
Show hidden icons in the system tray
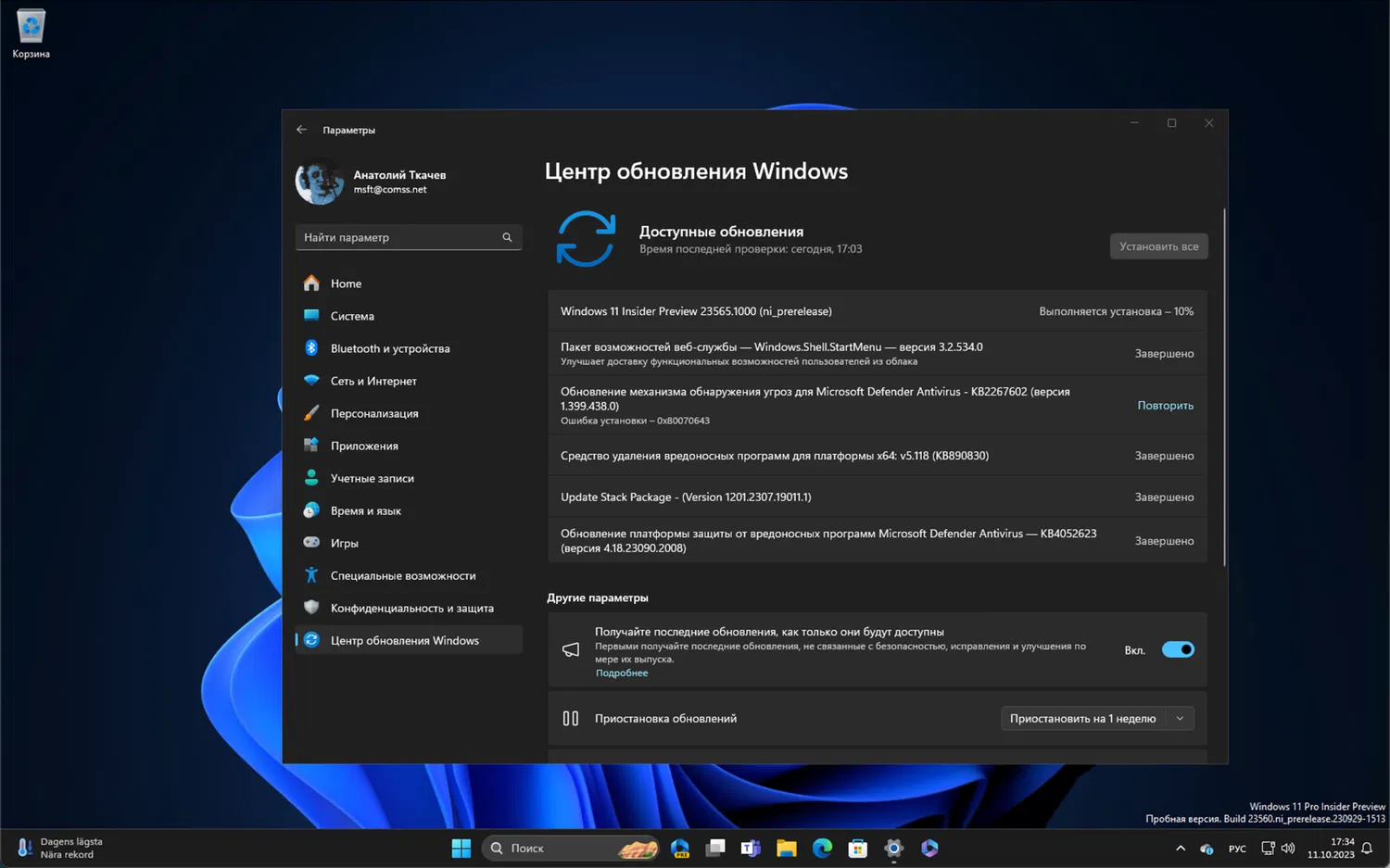click(1180, 848)
